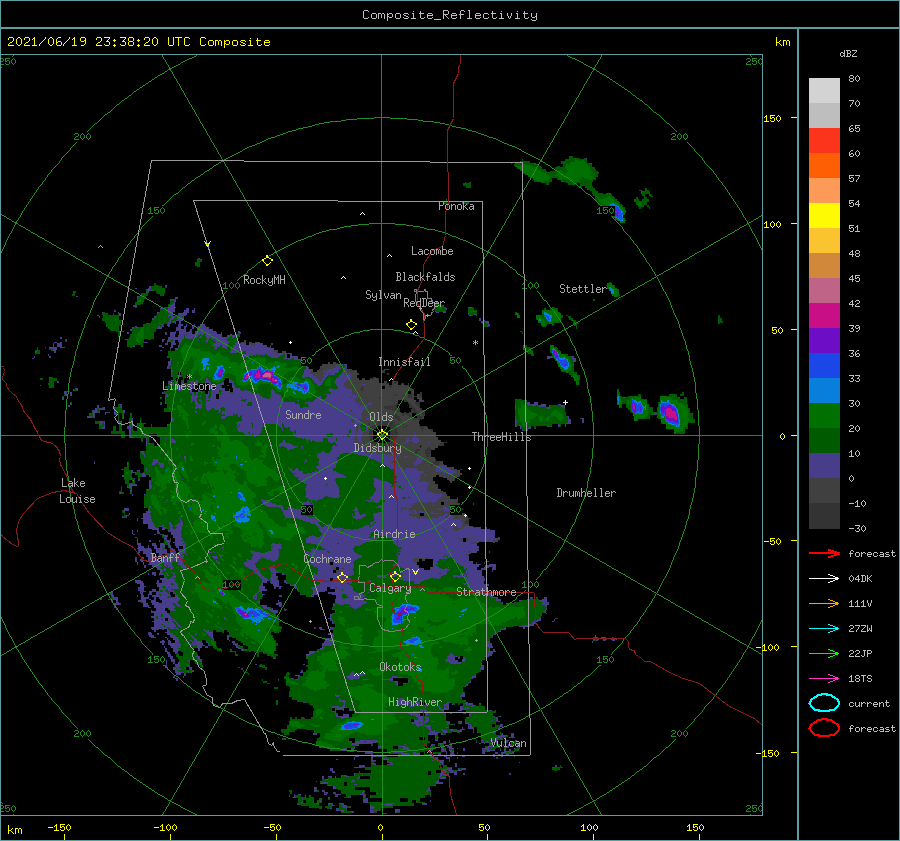This screenshot has height=841, width=900.
Task: Click the cyan current ellipse icon
Action: coord(824,703)
